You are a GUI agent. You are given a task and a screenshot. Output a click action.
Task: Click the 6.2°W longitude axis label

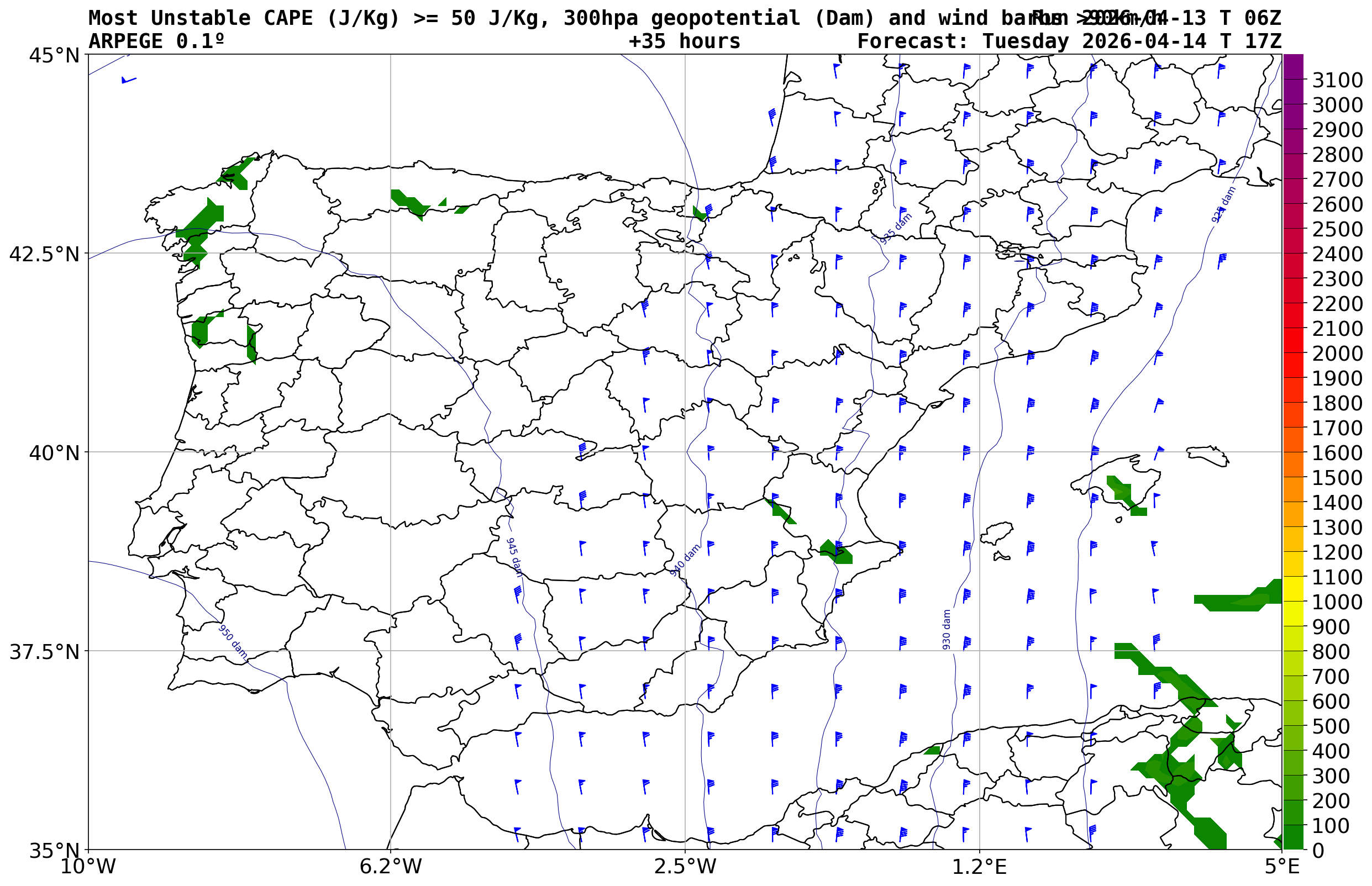point(390,867)
